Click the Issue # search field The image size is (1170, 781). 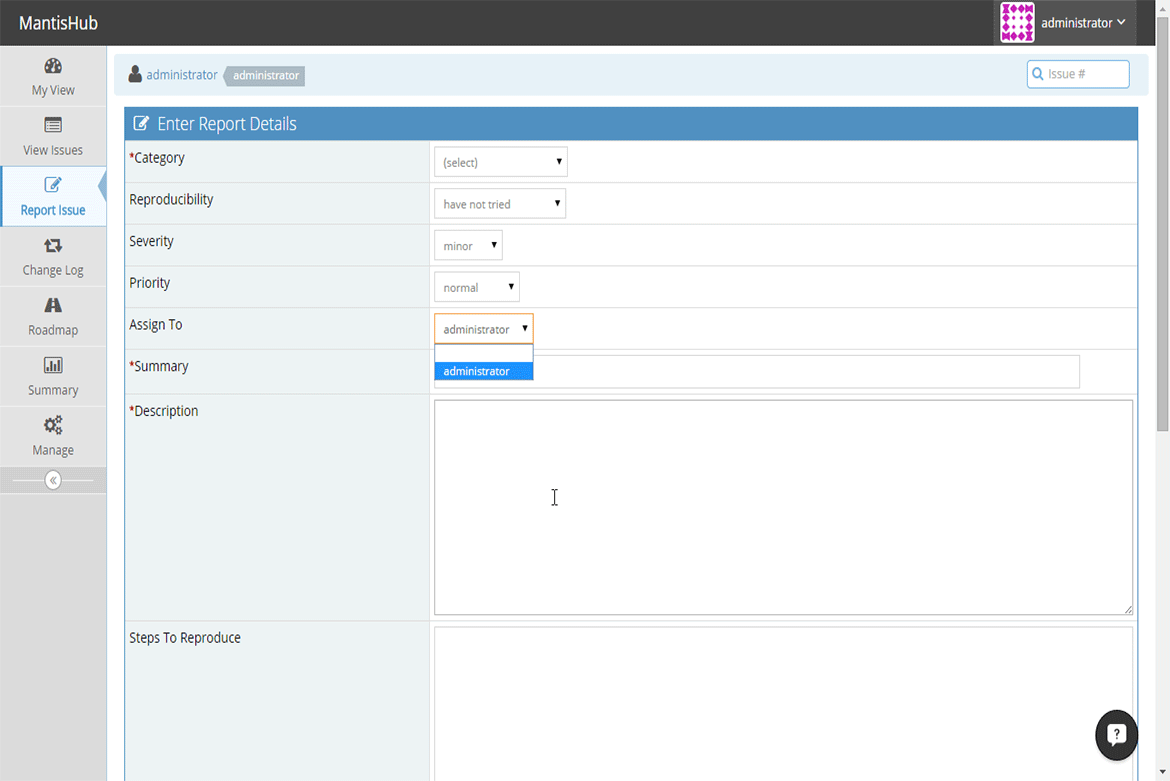click(1077, 74)
